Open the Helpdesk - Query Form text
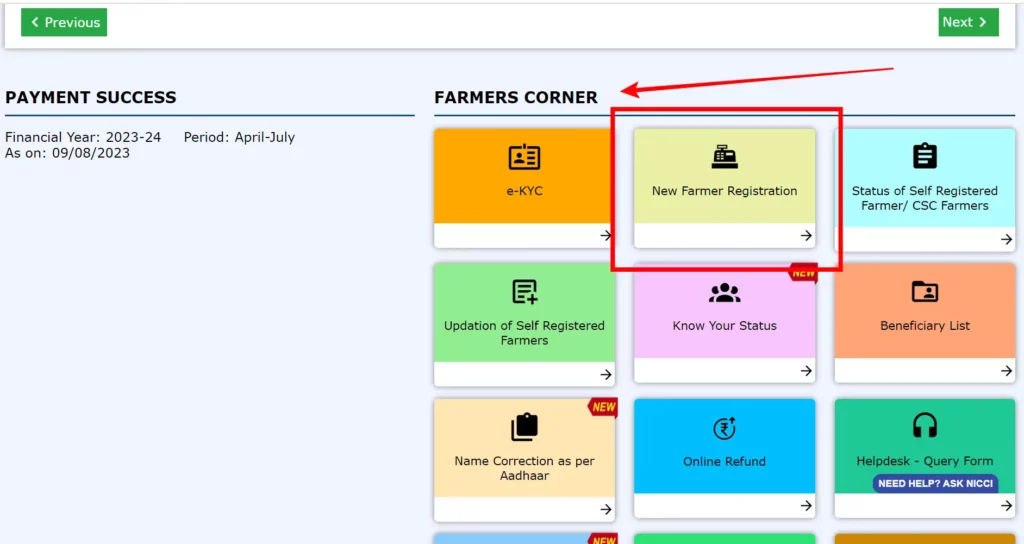 click(925, 461)
